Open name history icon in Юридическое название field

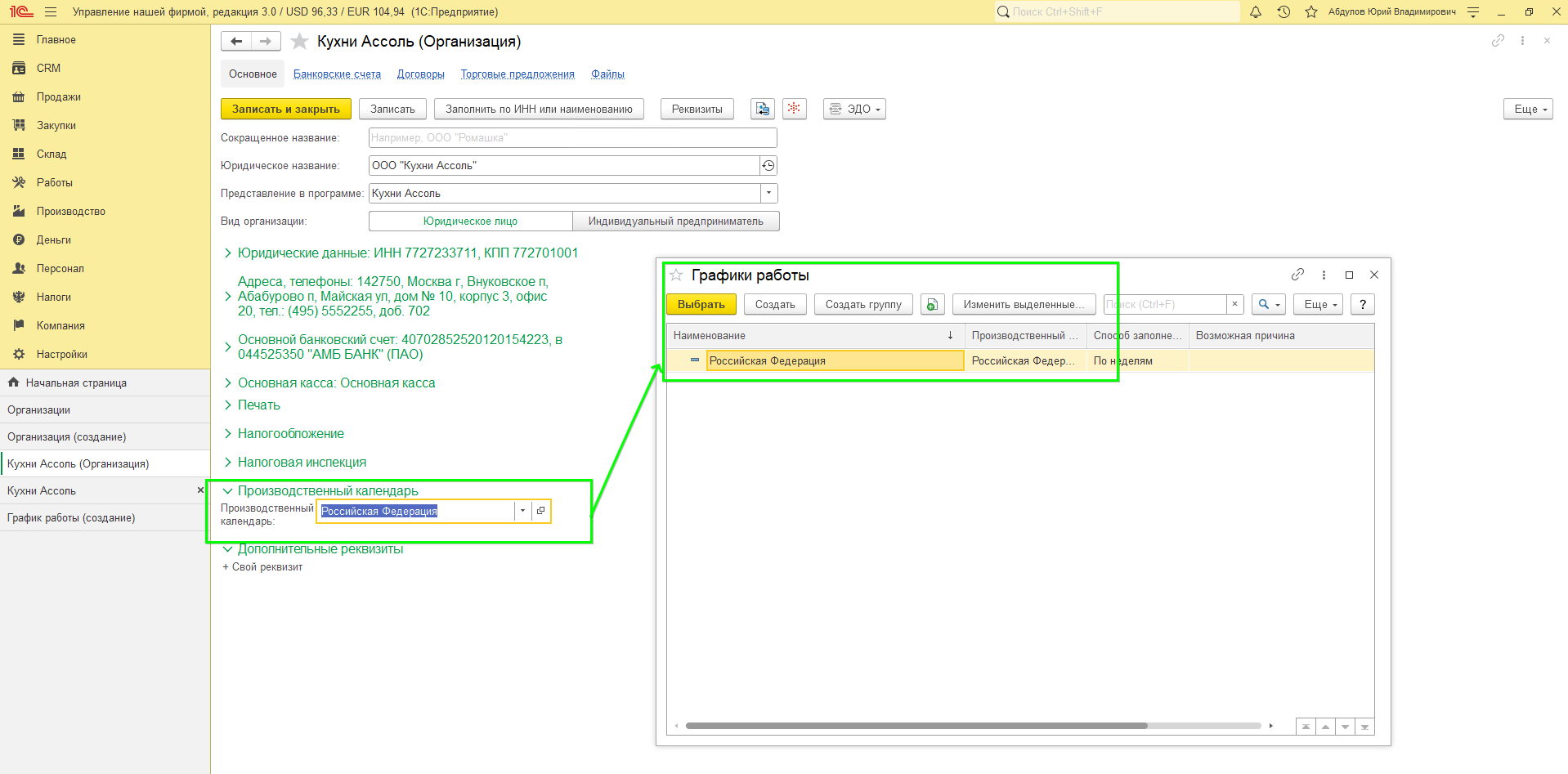click(768, 166)
